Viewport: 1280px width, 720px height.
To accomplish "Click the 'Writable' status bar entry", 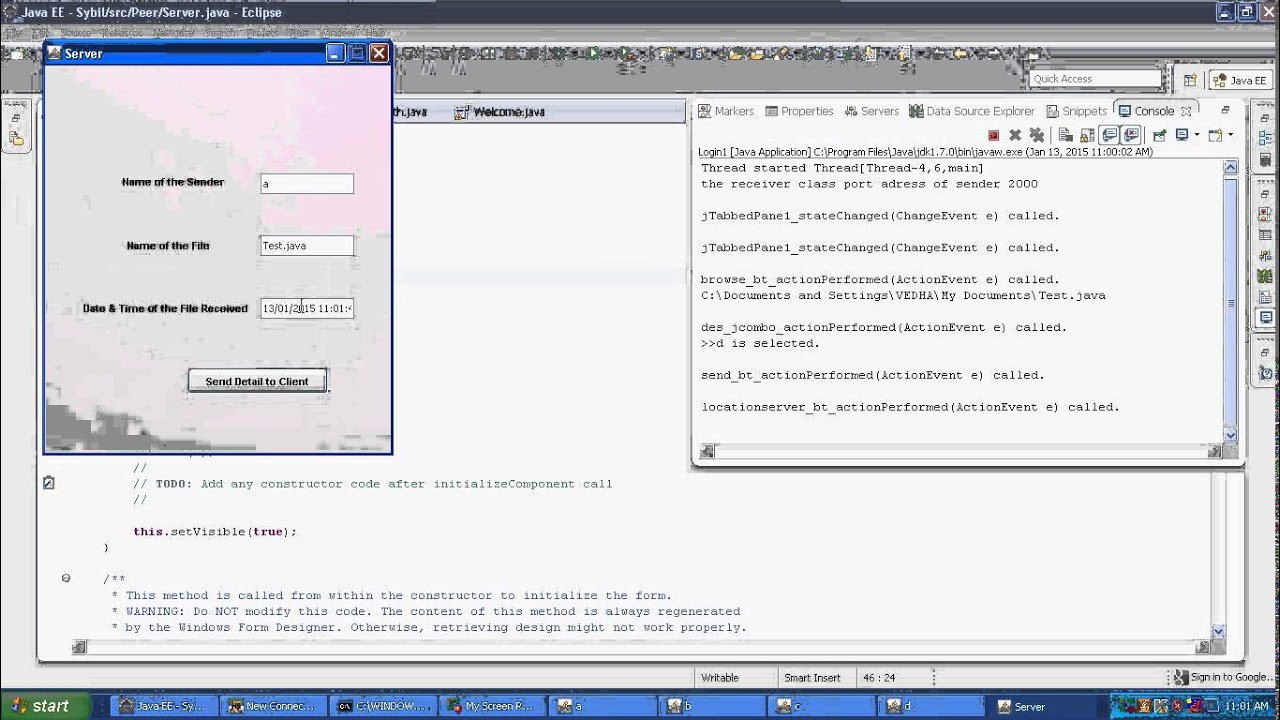I will coord(720,678).
